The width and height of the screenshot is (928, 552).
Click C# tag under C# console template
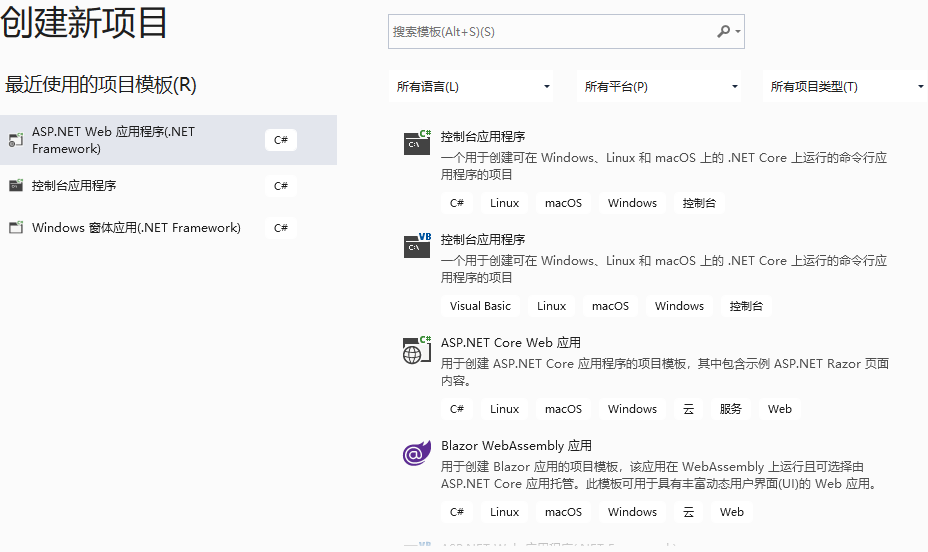456,203
